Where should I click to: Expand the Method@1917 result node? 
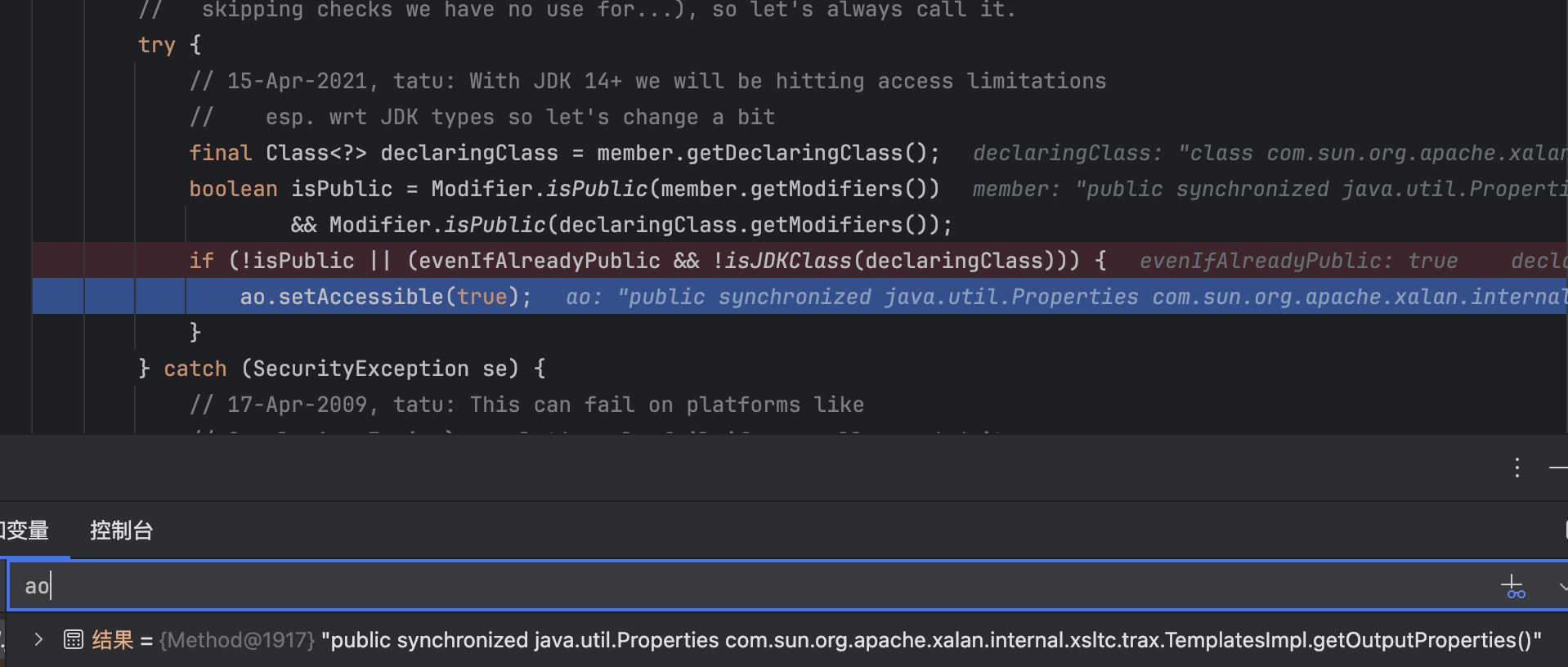point(38,639)
